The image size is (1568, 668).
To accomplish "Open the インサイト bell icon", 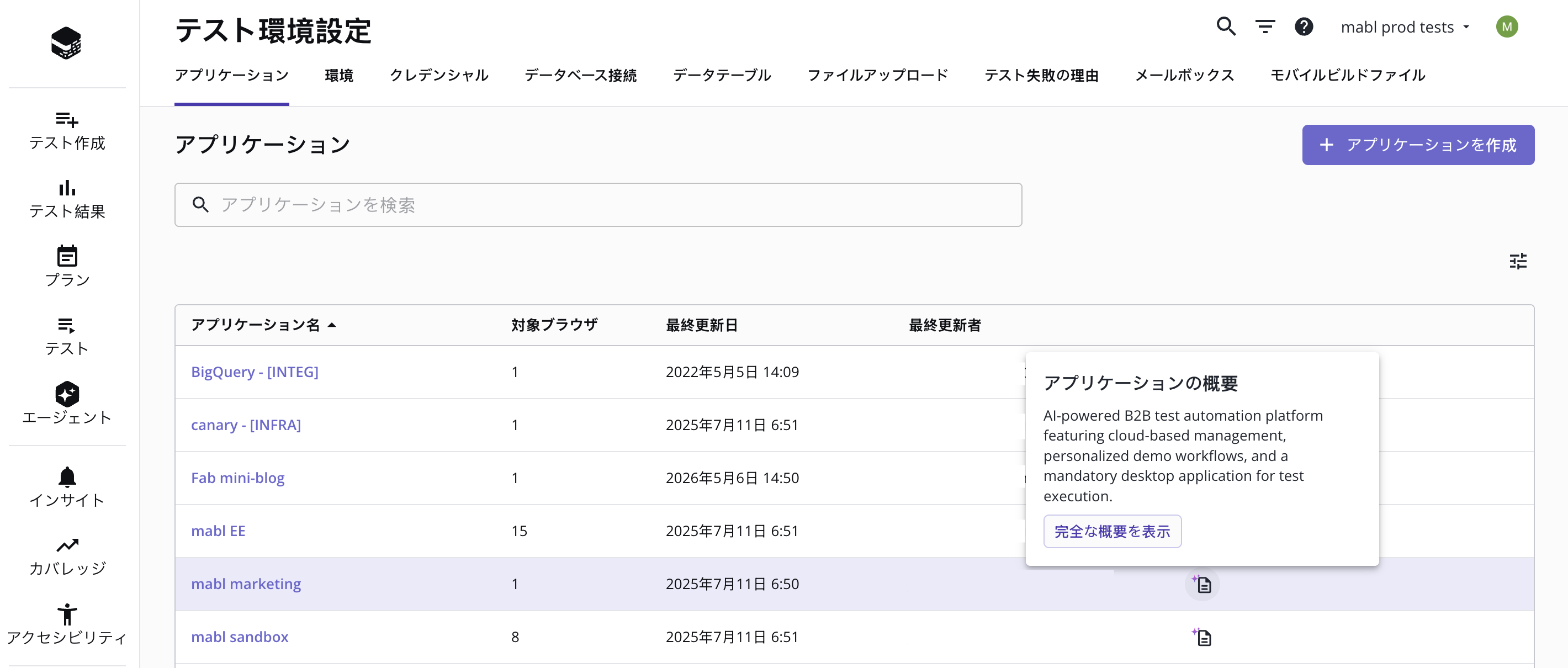I will pos(67,476).
